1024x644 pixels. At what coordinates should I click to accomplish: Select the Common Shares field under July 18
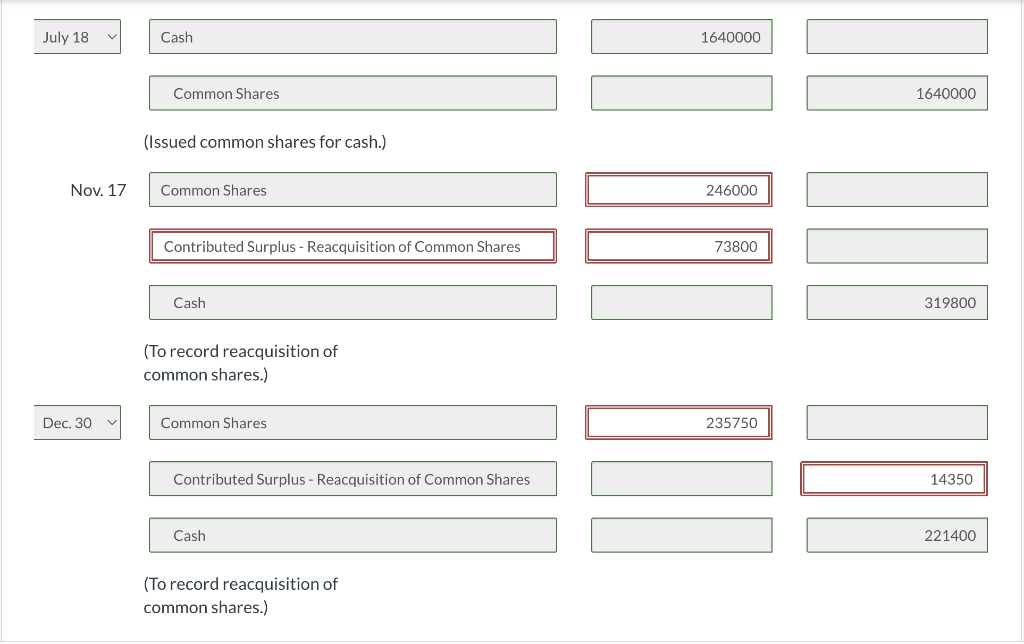[x=352, y=92]
